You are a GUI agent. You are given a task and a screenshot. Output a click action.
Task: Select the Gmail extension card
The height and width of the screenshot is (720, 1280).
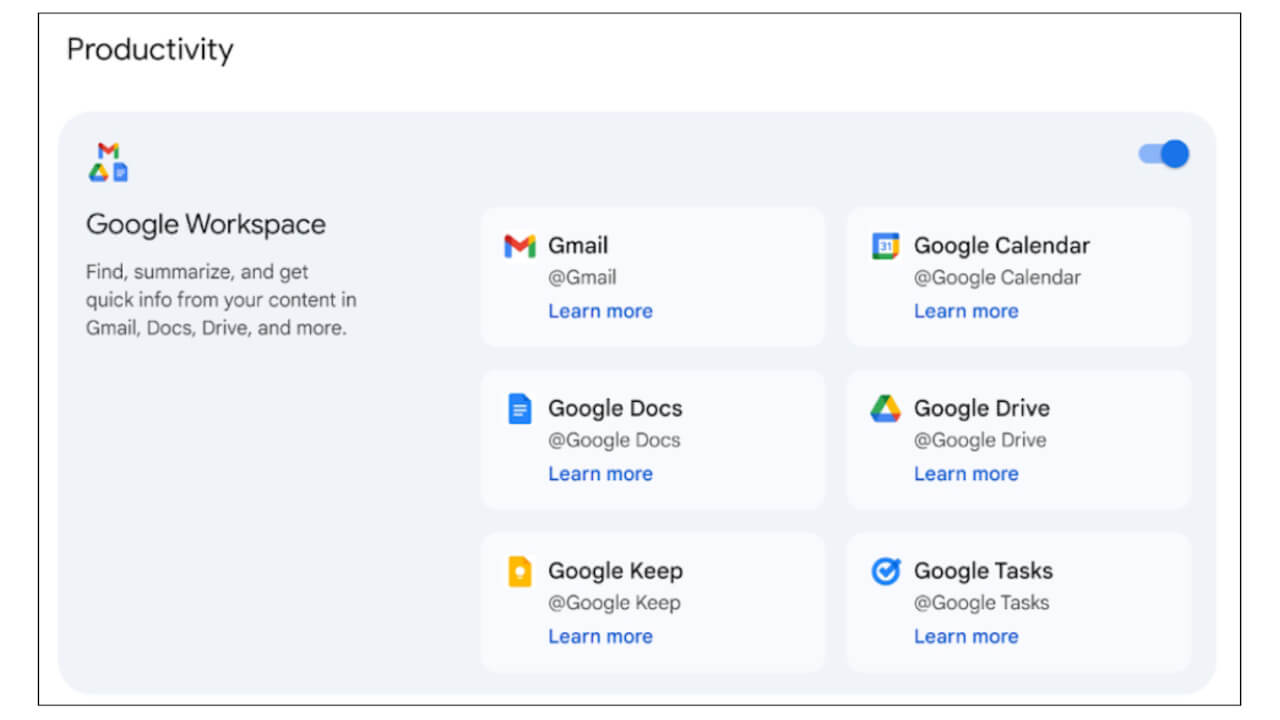click(x=652, y=277)
